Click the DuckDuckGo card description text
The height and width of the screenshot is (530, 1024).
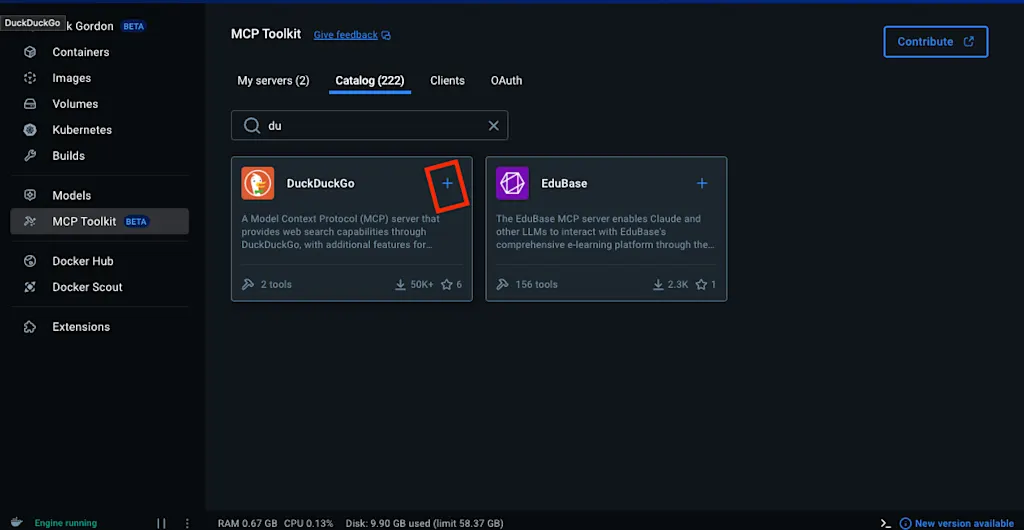pos(340,232)
